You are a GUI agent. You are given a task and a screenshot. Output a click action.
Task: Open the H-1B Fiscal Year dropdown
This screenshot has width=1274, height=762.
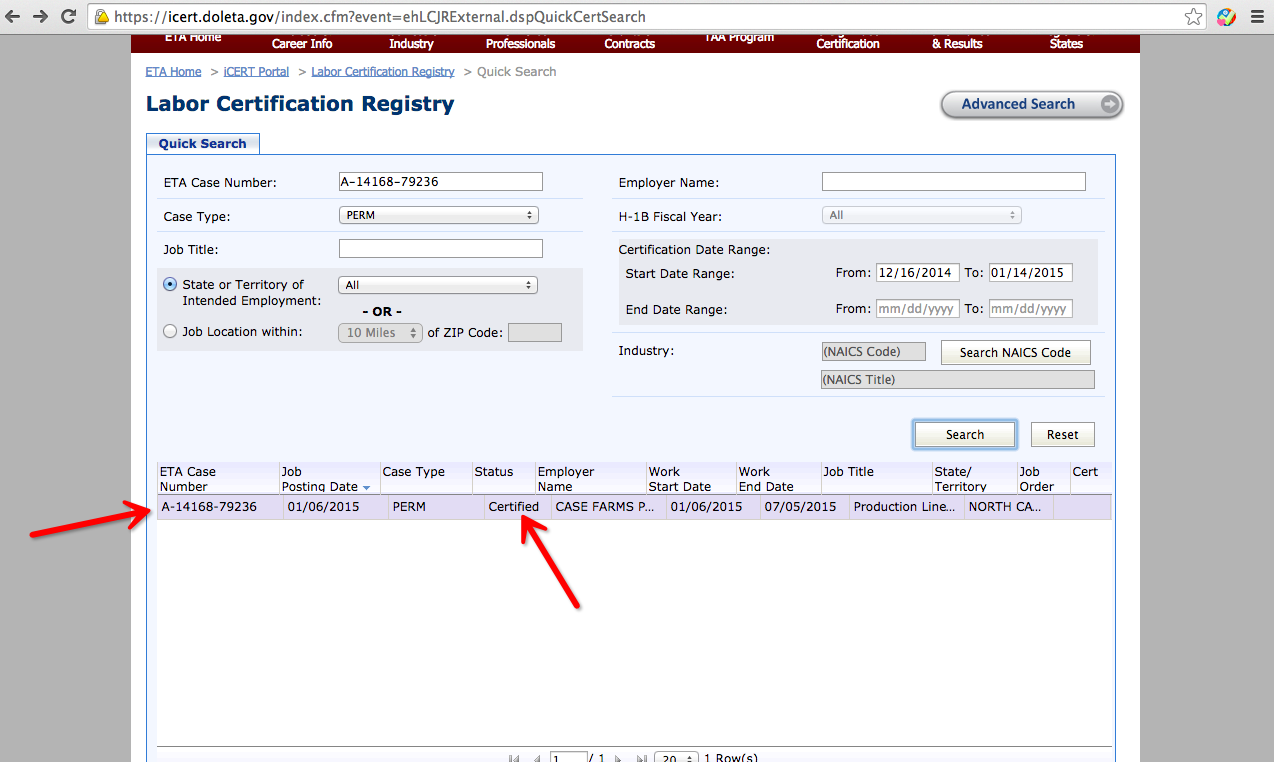click(x=921, y=215)
